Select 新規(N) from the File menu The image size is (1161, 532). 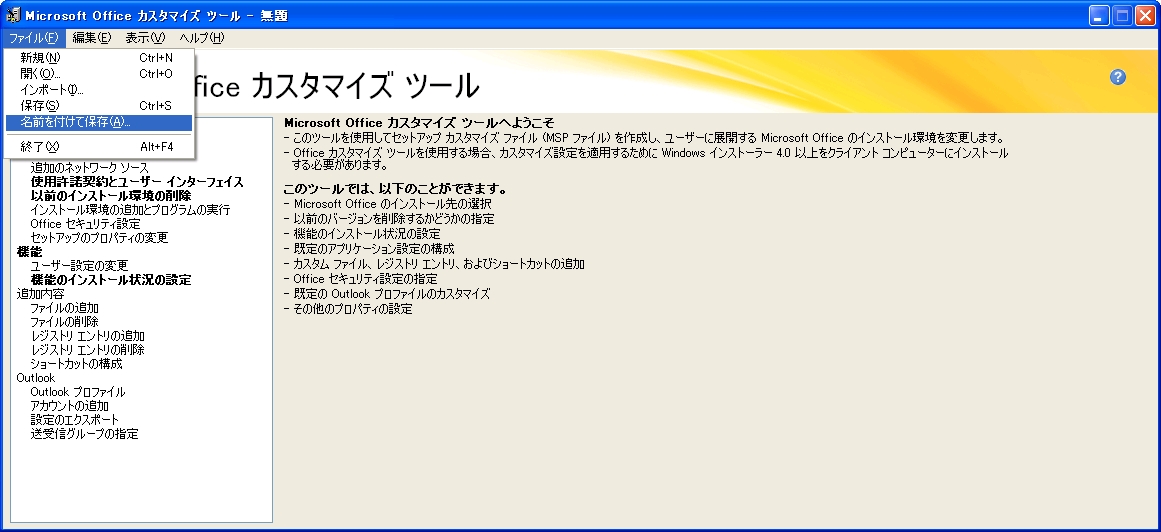pos(40,58)
